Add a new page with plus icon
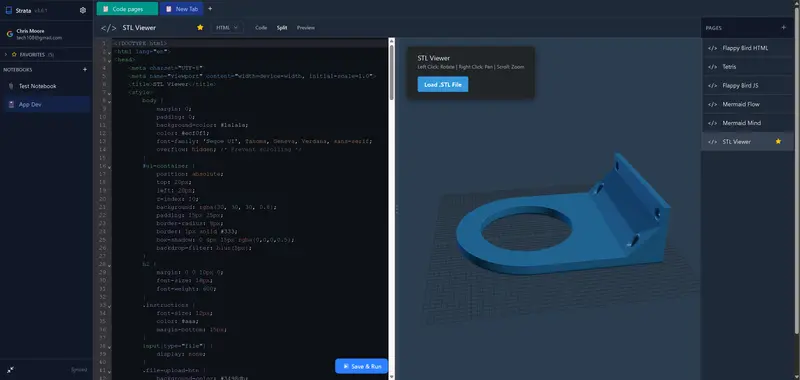This screenshot has height=380, width=800. pyautogui.click(x=784, y=28)
